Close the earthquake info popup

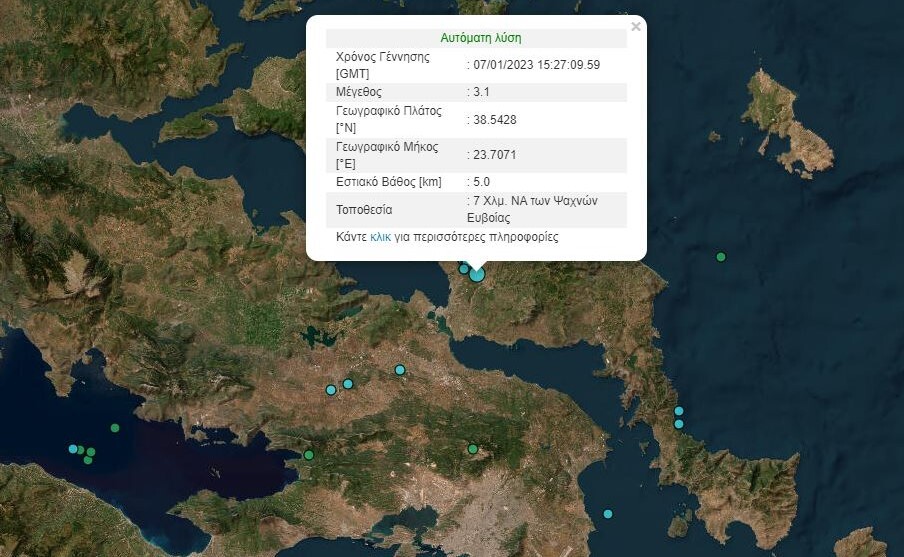[x=636, y=27]
